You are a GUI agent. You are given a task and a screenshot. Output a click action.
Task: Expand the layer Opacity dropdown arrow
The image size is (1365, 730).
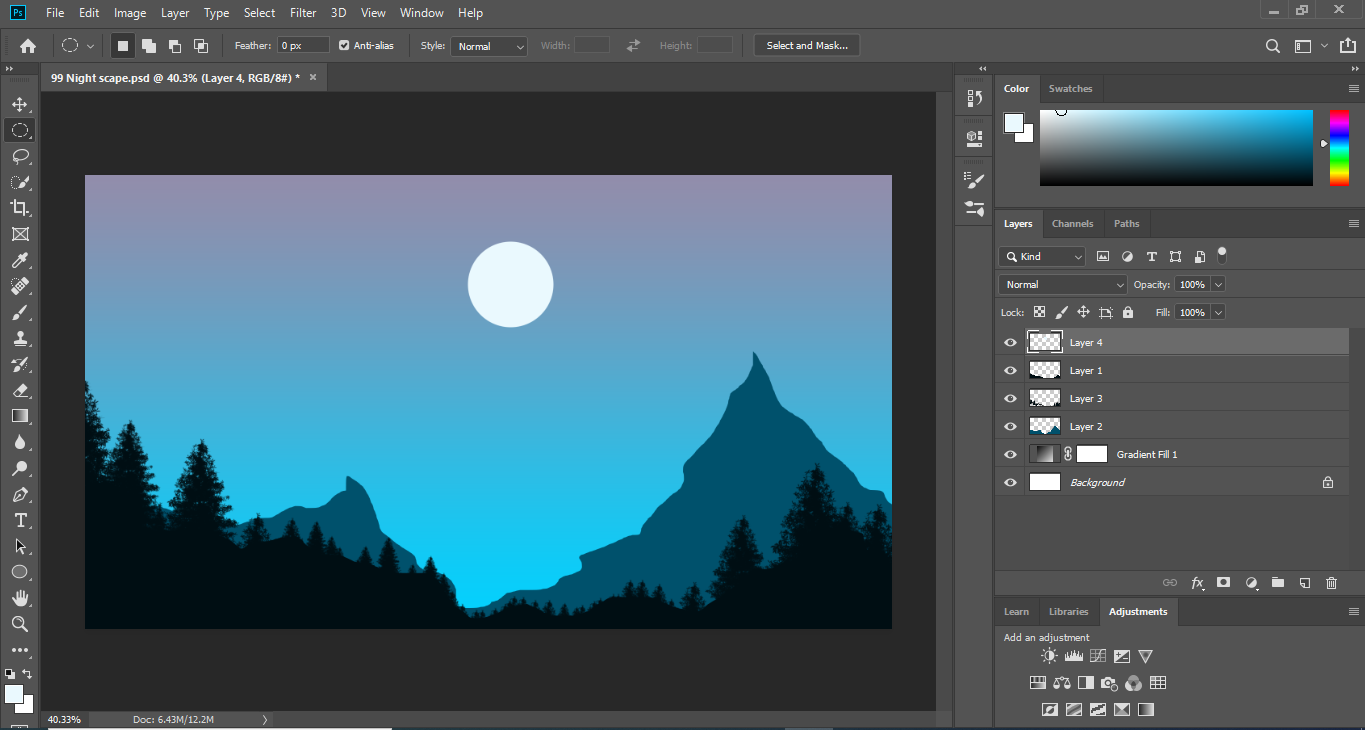pos(1218,285)
